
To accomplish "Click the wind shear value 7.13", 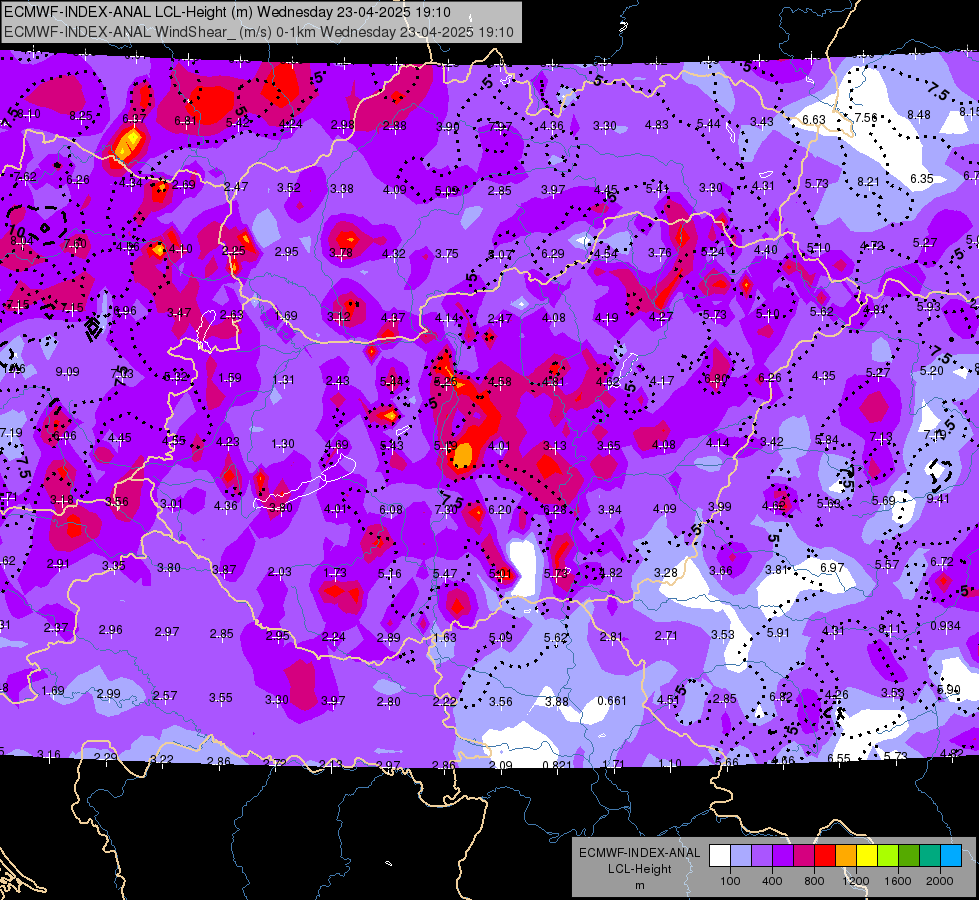I will (881, 436).
